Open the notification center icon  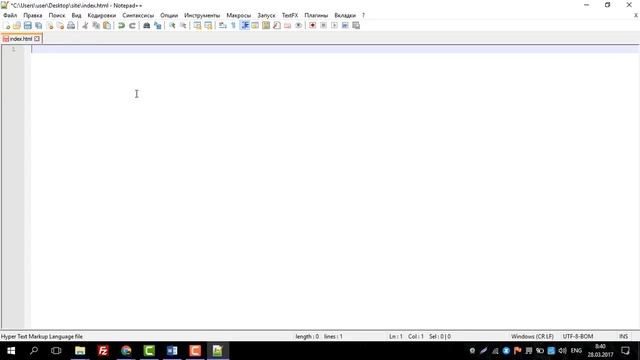[625, 351]
